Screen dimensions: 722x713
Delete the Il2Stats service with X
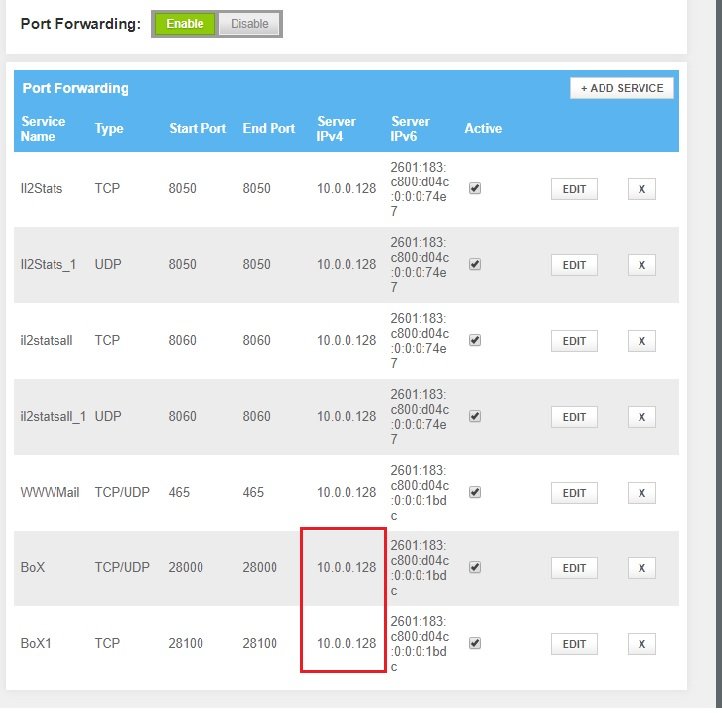point(641,189)
